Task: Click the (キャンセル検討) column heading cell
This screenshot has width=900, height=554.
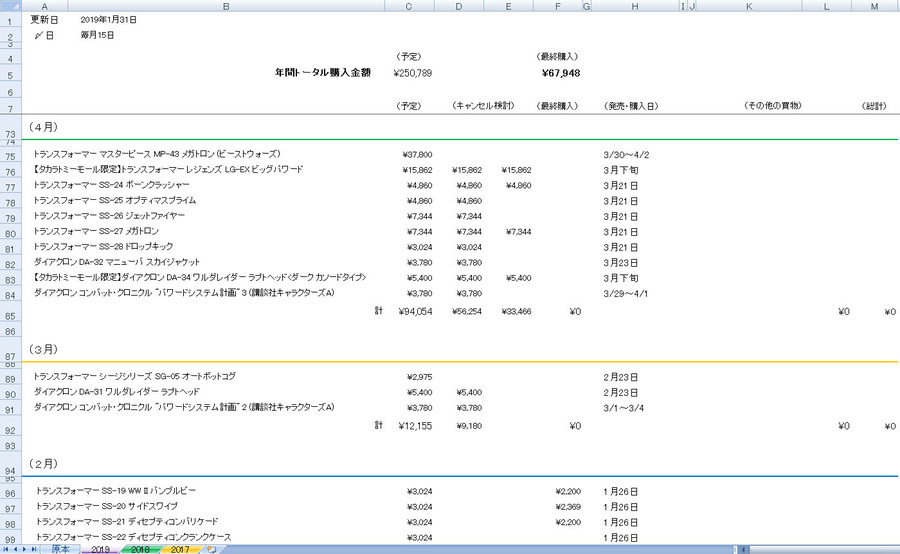Action: coord(483,106)
